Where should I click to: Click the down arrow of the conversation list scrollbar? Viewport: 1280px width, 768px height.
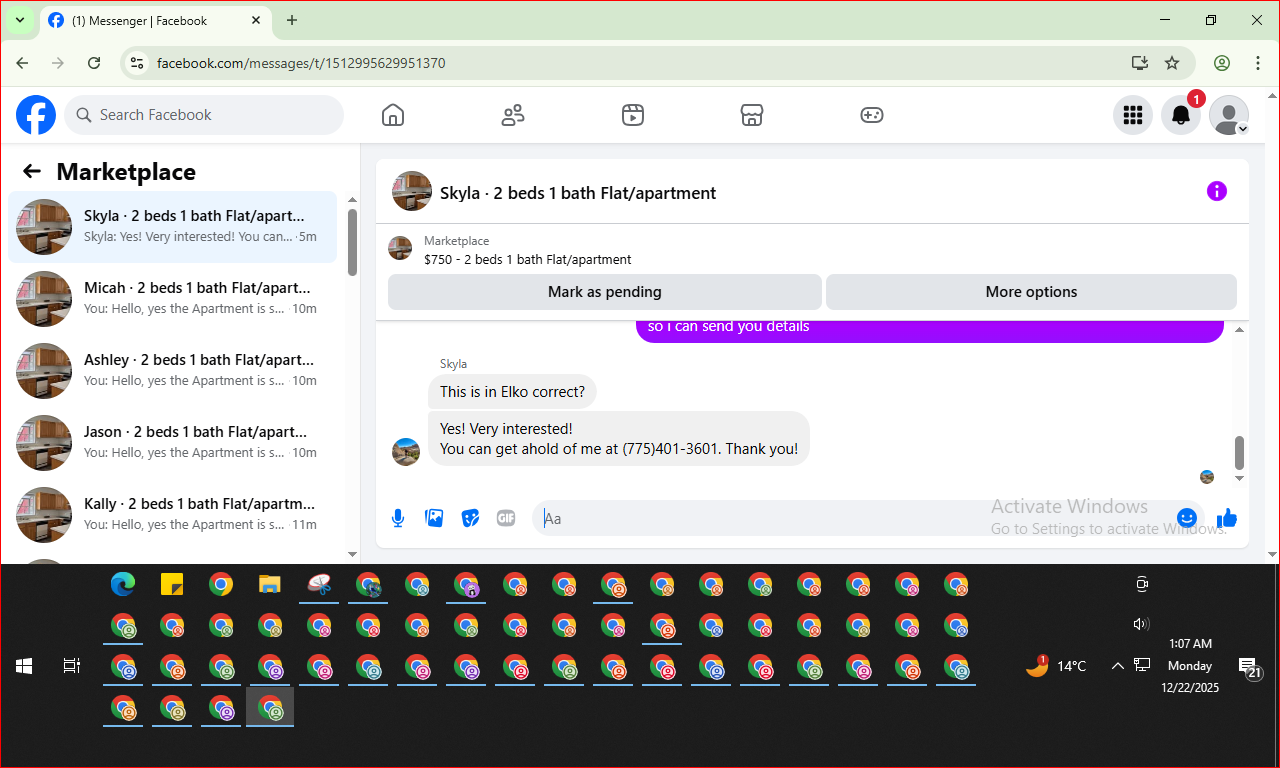pos(352,553)
